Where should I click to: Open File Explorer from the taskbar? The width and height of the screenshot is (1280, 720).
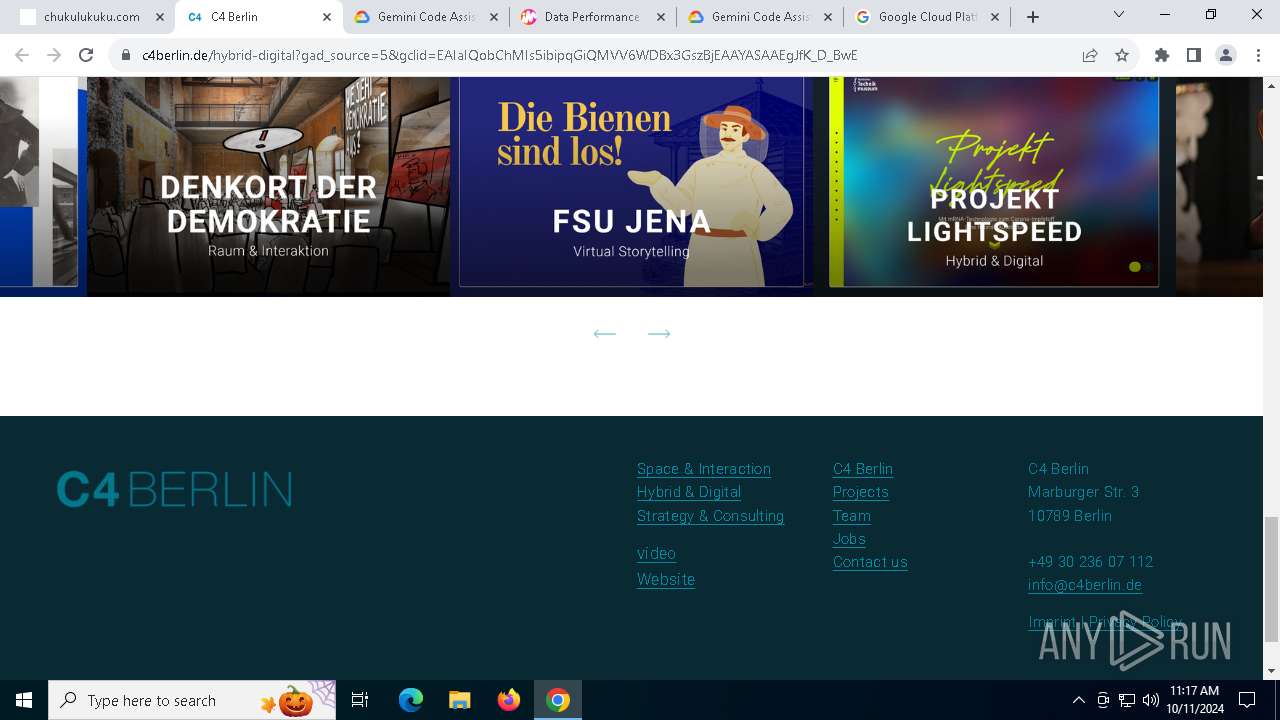tap(460, 700)
